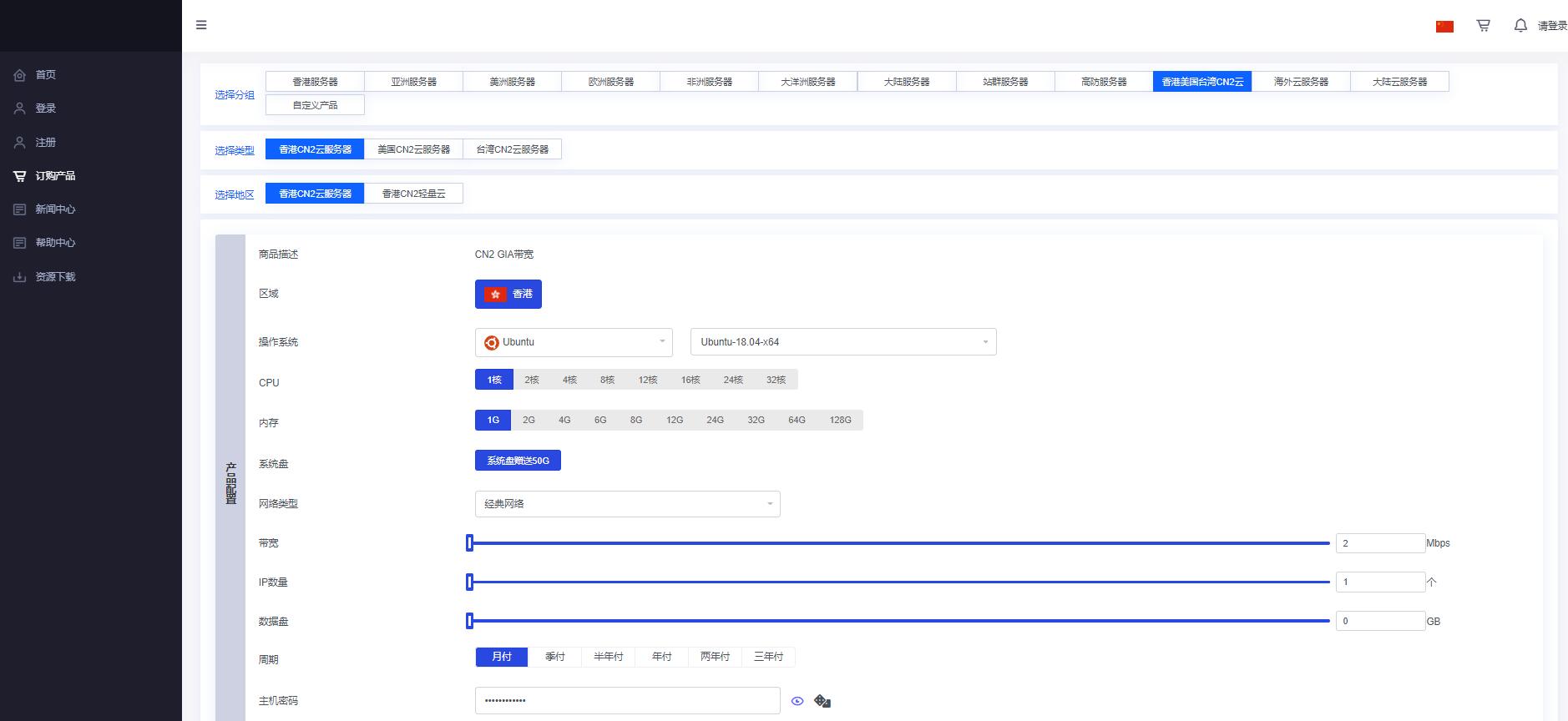
Task: Select 大陆服务器 group tab
Action: click(x=907, y=82)
